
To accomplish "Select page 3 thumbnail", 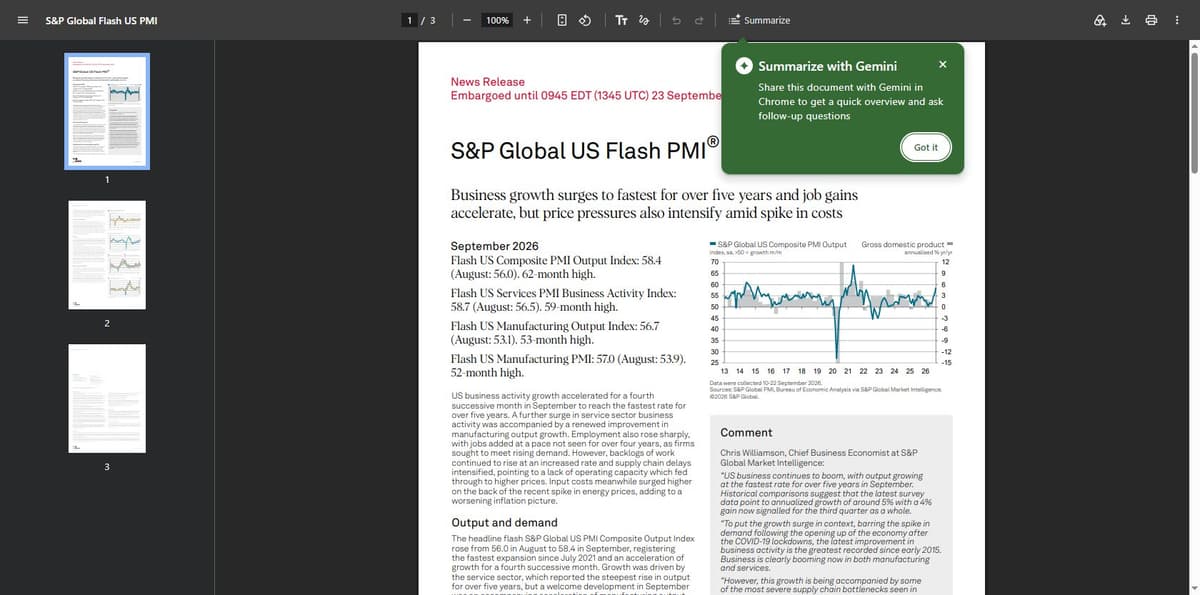I will click(107, 401).
